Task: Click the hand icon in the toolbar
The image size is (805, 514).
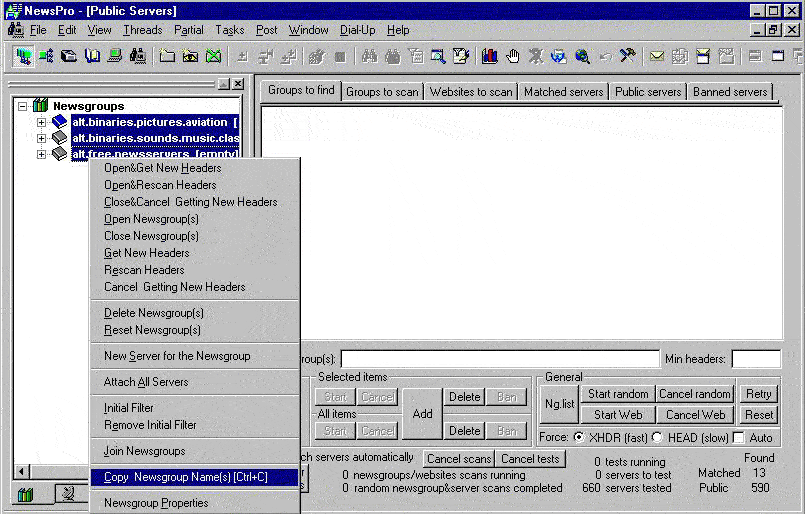Action: [513, 56]
